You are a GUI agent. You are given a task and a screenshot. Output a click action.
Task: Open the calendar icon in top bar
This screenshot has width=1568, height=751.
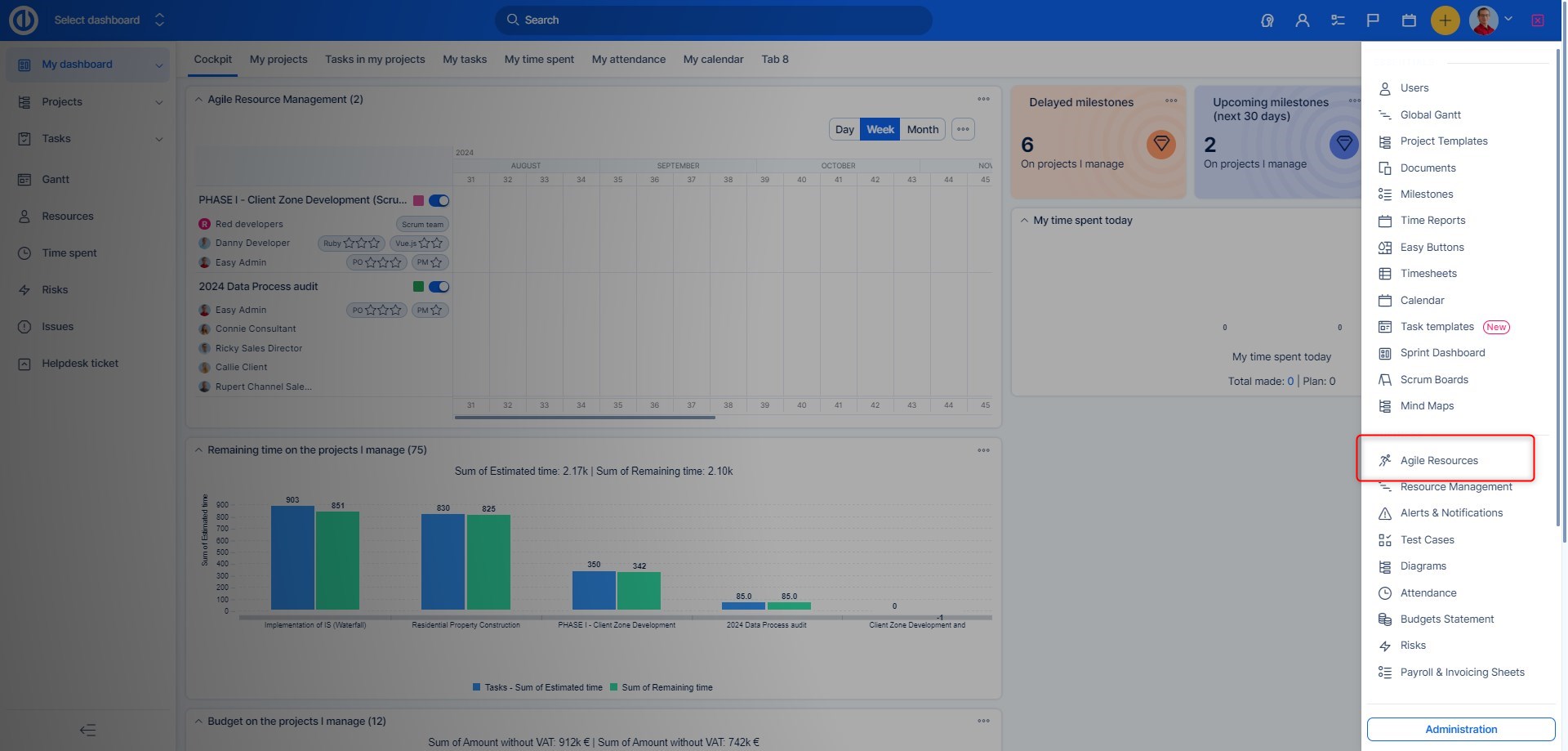pos(1409,20)
